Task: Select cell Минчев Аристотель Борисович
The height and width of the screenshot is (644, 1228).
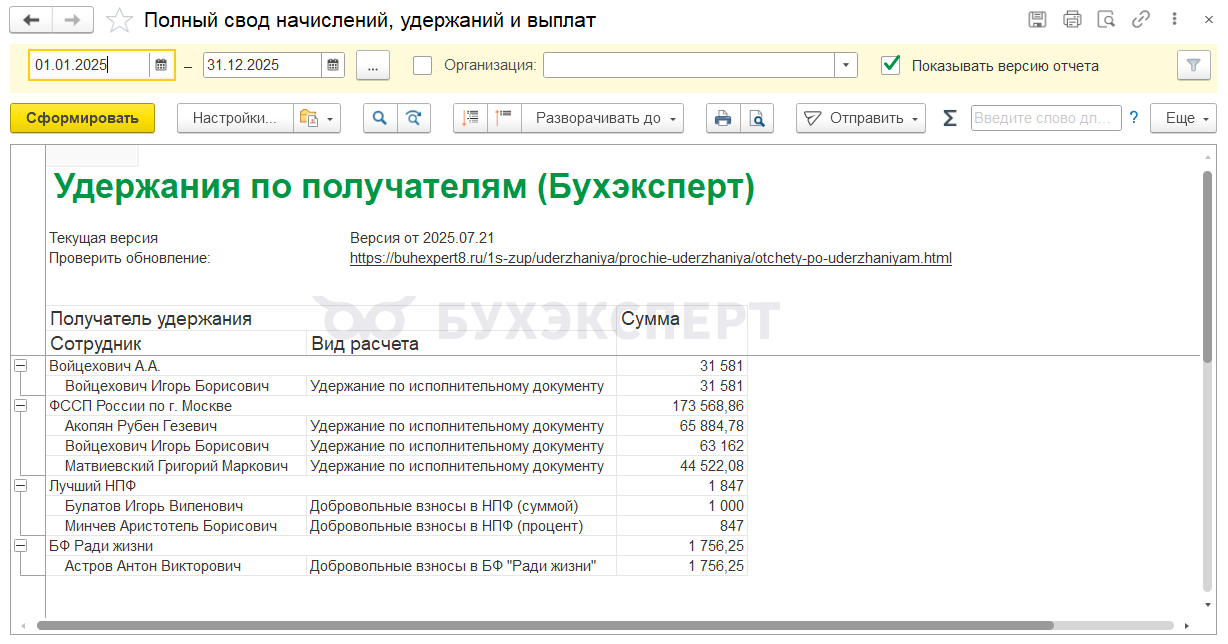Action: point(176,526)
